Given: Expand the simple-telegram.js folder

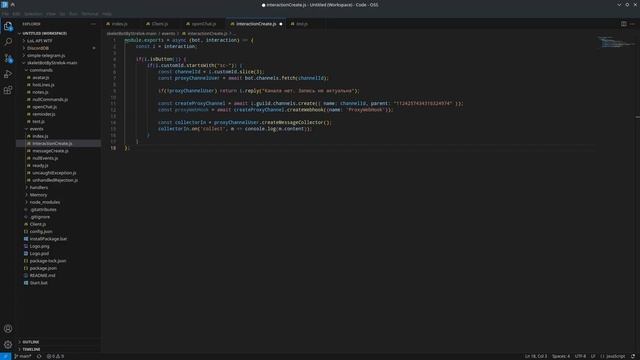Looking at the screenshot, I should pos(46,56).
